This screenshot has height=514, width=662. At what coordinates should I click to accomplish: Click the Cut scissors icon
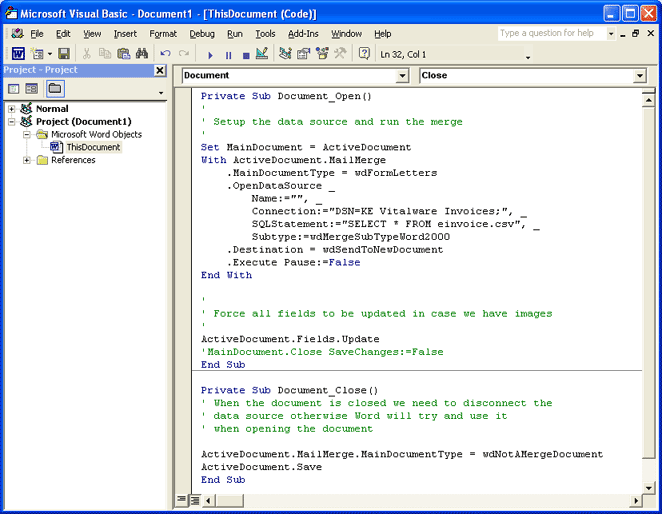(x=87, y=54)
